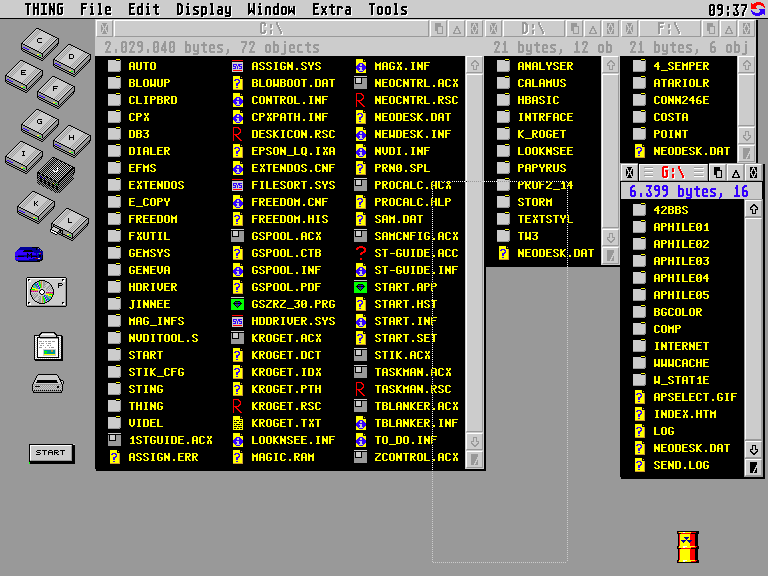Select drive I icon on desktop
The width and height of the screenshot is (768, 576).
click(x=24, y=157)
